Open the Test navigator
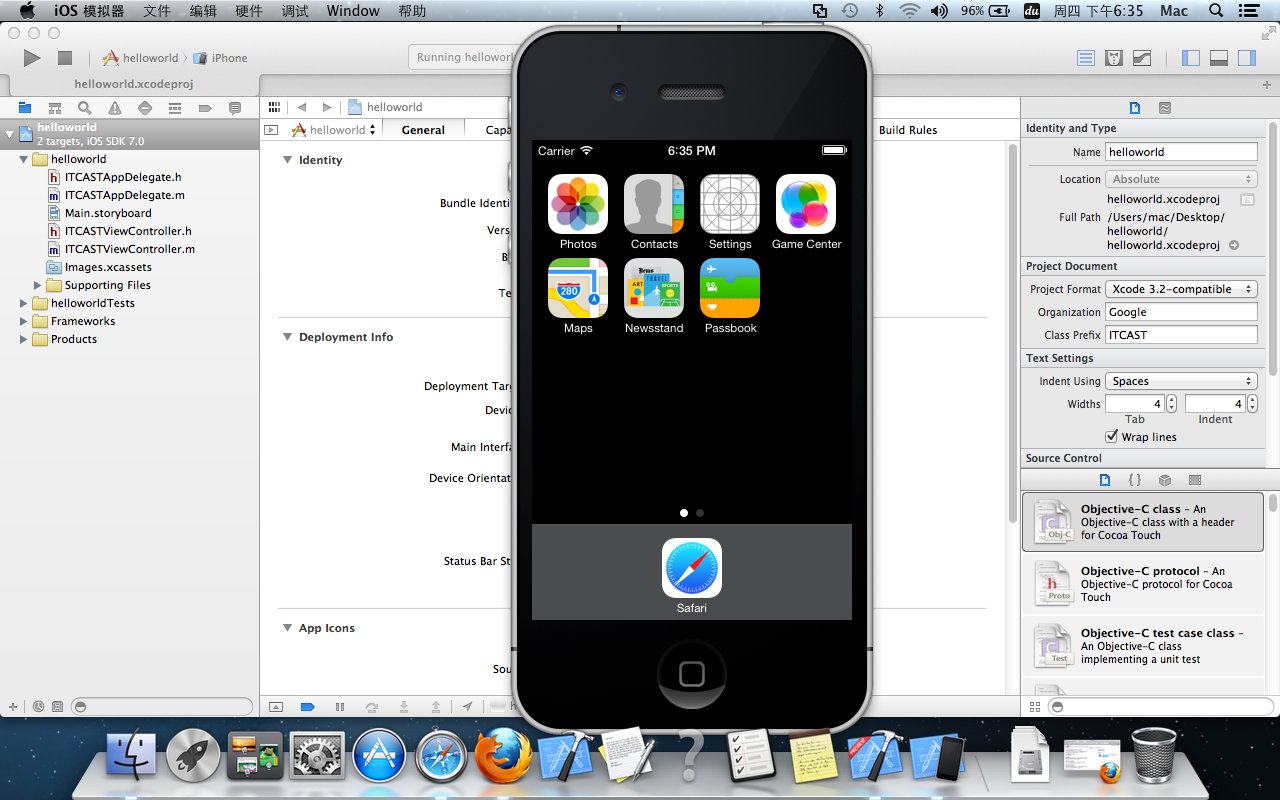 point(145,108)
